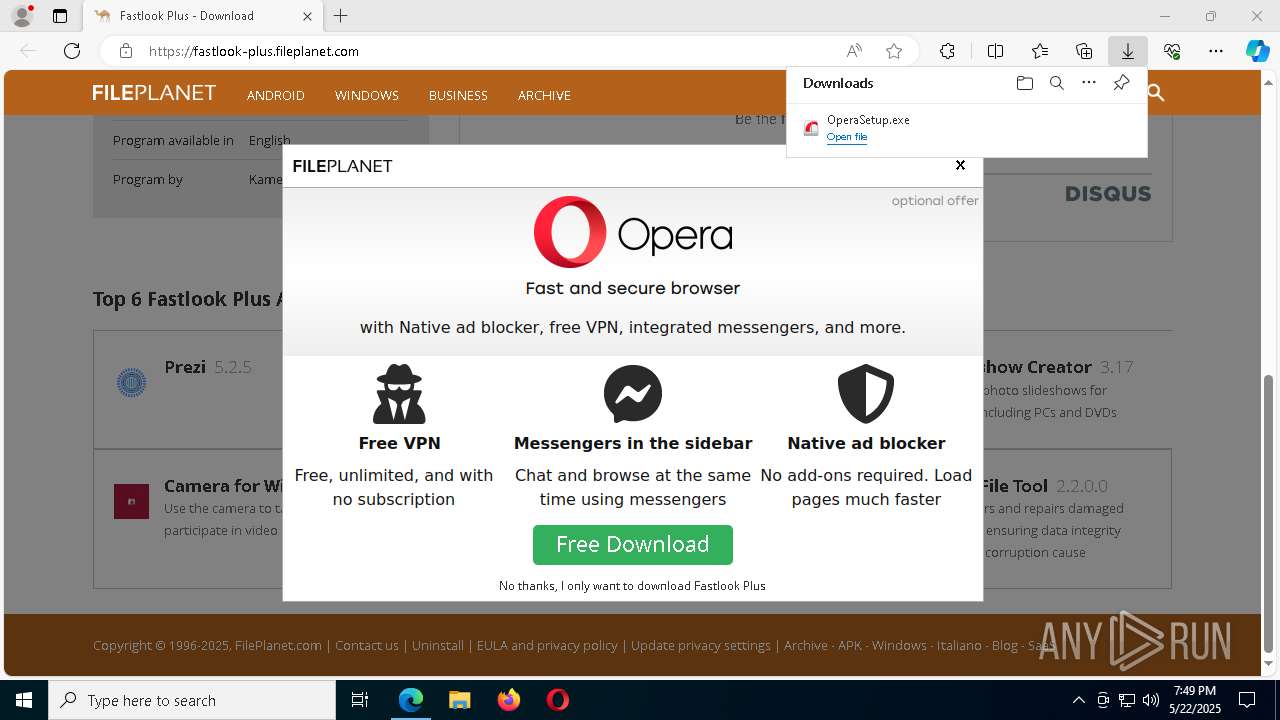Click Type here to search box

192,700
